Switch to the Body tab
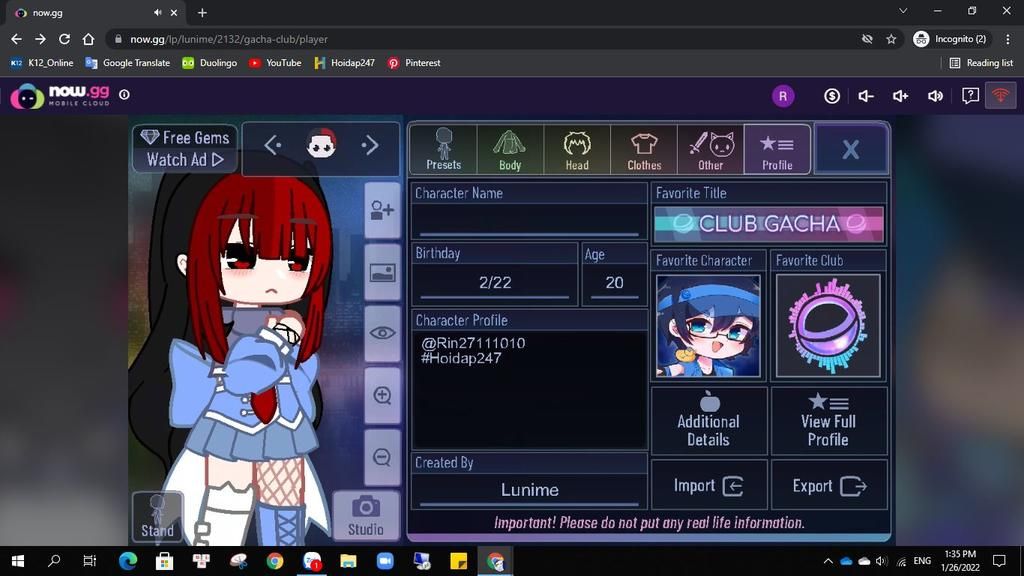Image resolution: width=1024 pixels, height=576 pixels. click(x=510, y=149)
